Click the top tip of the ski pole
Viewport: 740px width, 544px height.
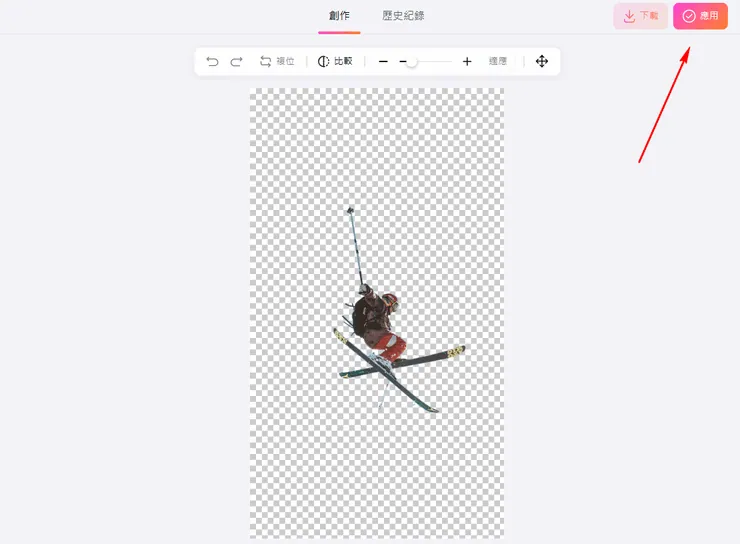pyautogui.click(x=350, y=210)
